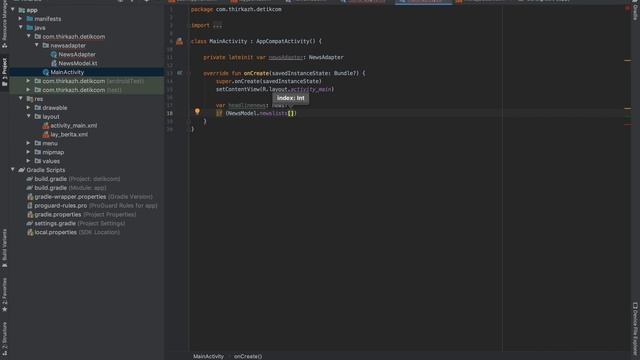The width and height of the screenshot is (640, 360).
Task: Click the override gutter marker beside onCreate
Action: [x=180, y=73]
